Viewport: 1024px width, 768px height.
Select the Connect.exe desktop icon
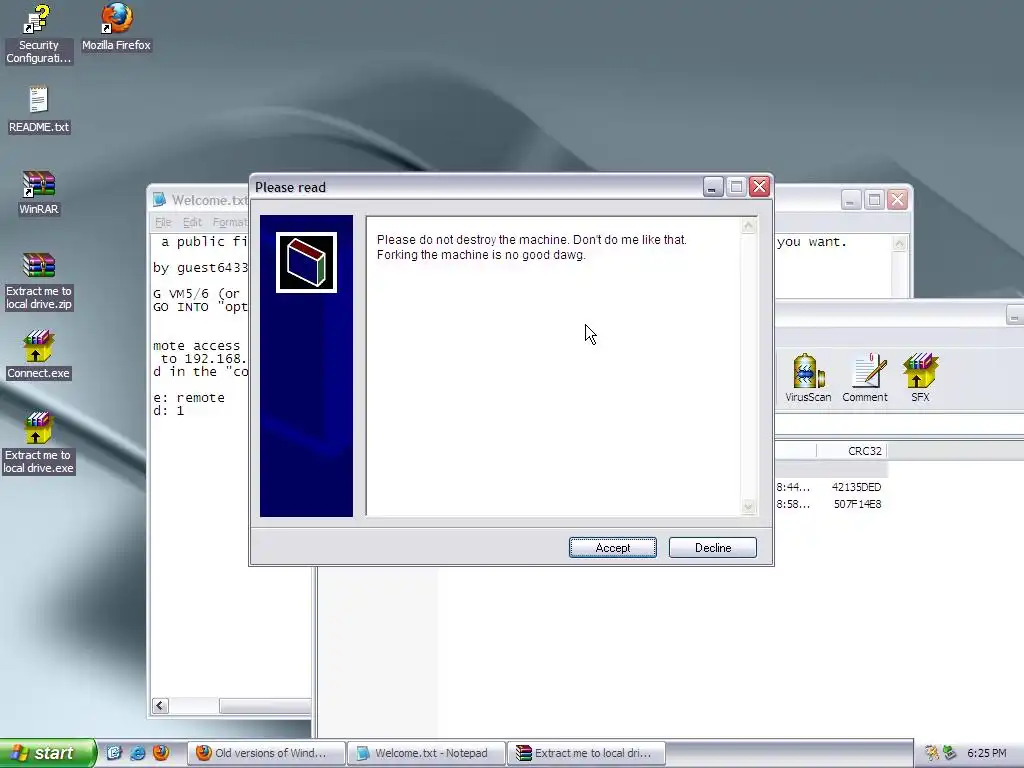(39, 355)
